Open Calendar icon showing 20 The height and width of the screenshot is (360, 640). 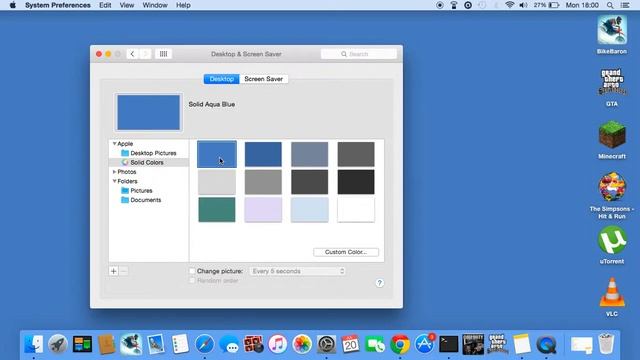click(351, 344)
